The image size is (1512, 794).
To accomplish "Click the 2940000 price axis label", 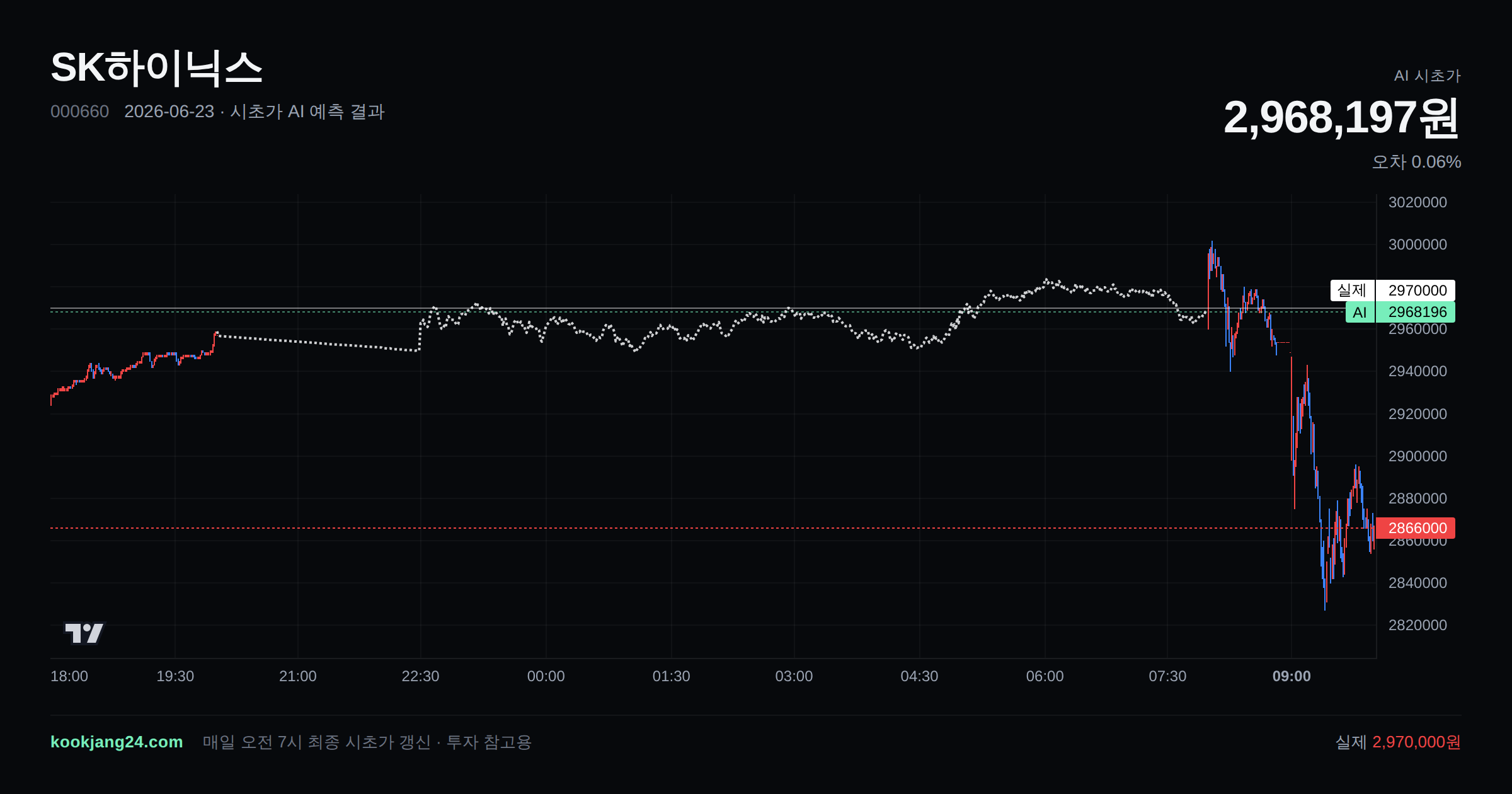I will pyautogui.click(x=1417, y=371).
